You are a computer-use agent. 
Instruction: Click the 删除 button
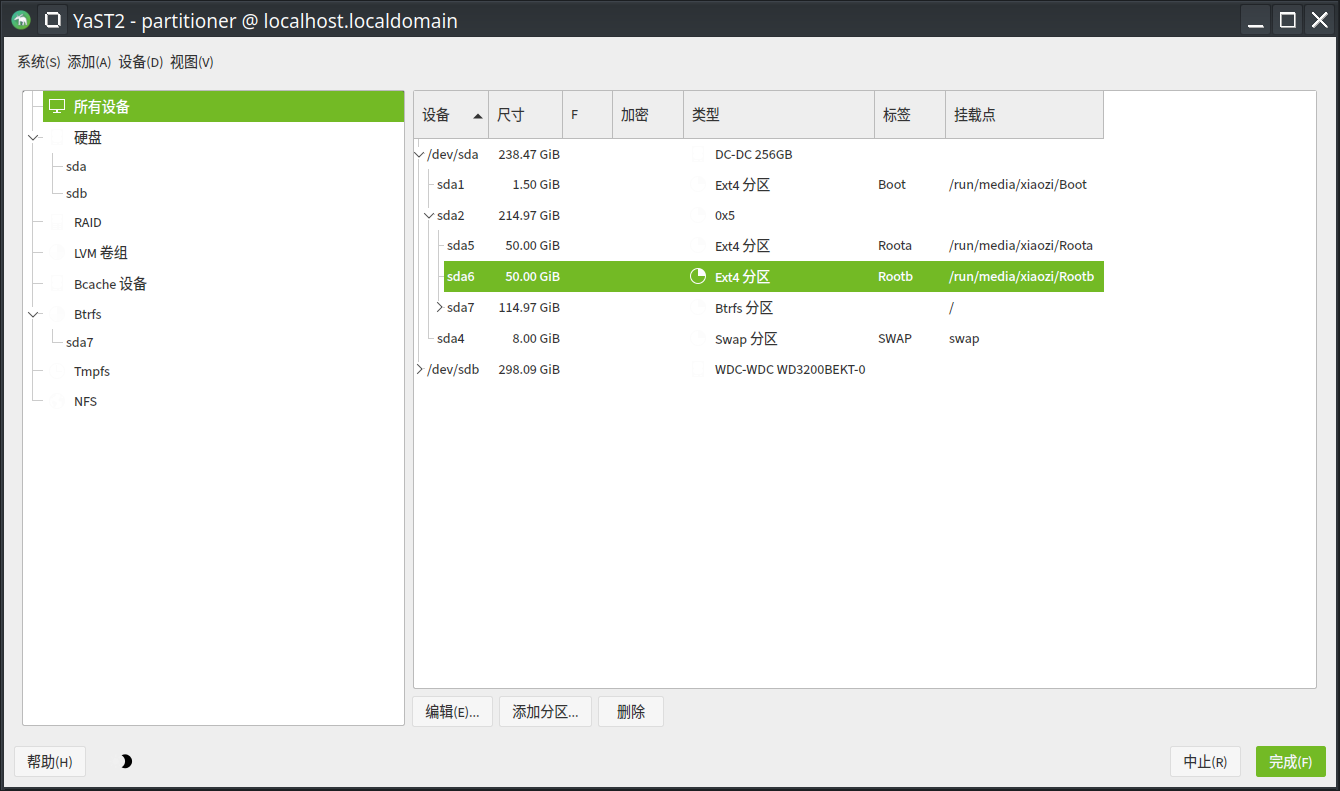pyautogui.click(x=631, y=712)
